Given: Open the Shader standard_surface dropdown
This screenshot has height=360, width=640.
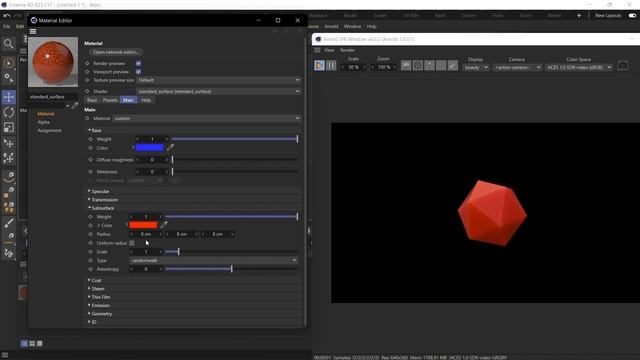Looking at the screenshot, I should (x=219, y=91).
